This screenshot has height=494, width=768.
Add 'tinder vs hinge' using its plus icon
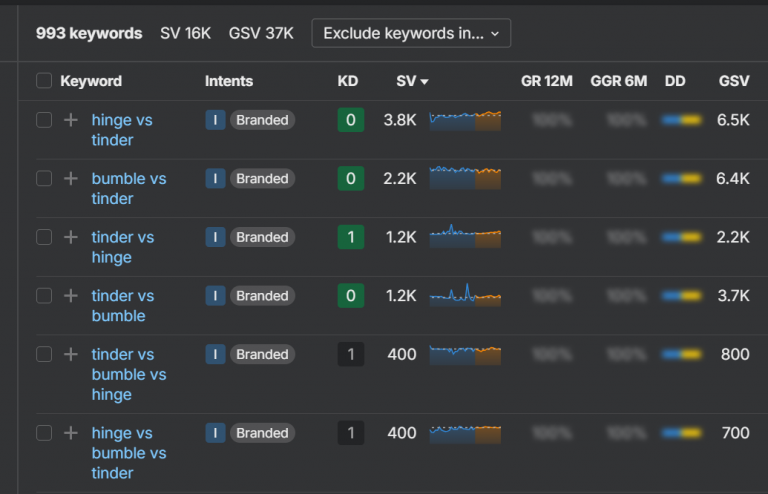(x=70, y=237)
